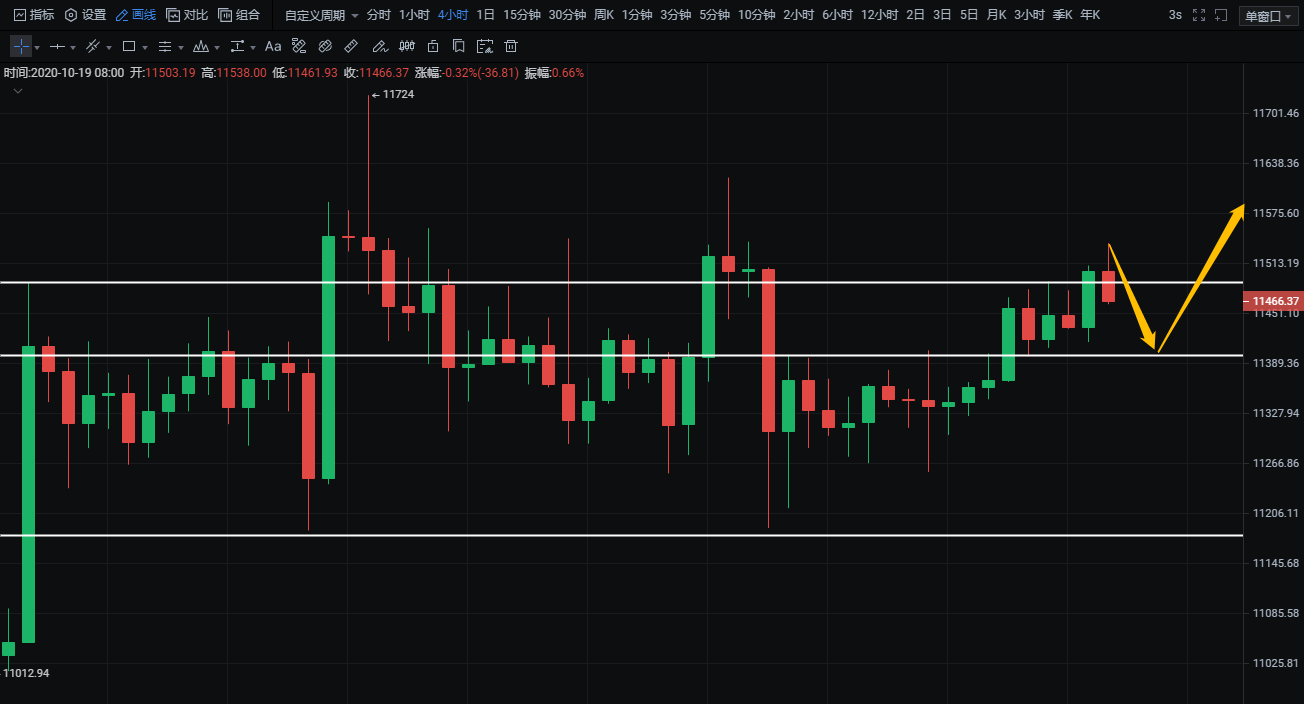Toggle the 画线 drawing toolbar
Viewport: 1304px width, 704px height.
tap(135, 15)
